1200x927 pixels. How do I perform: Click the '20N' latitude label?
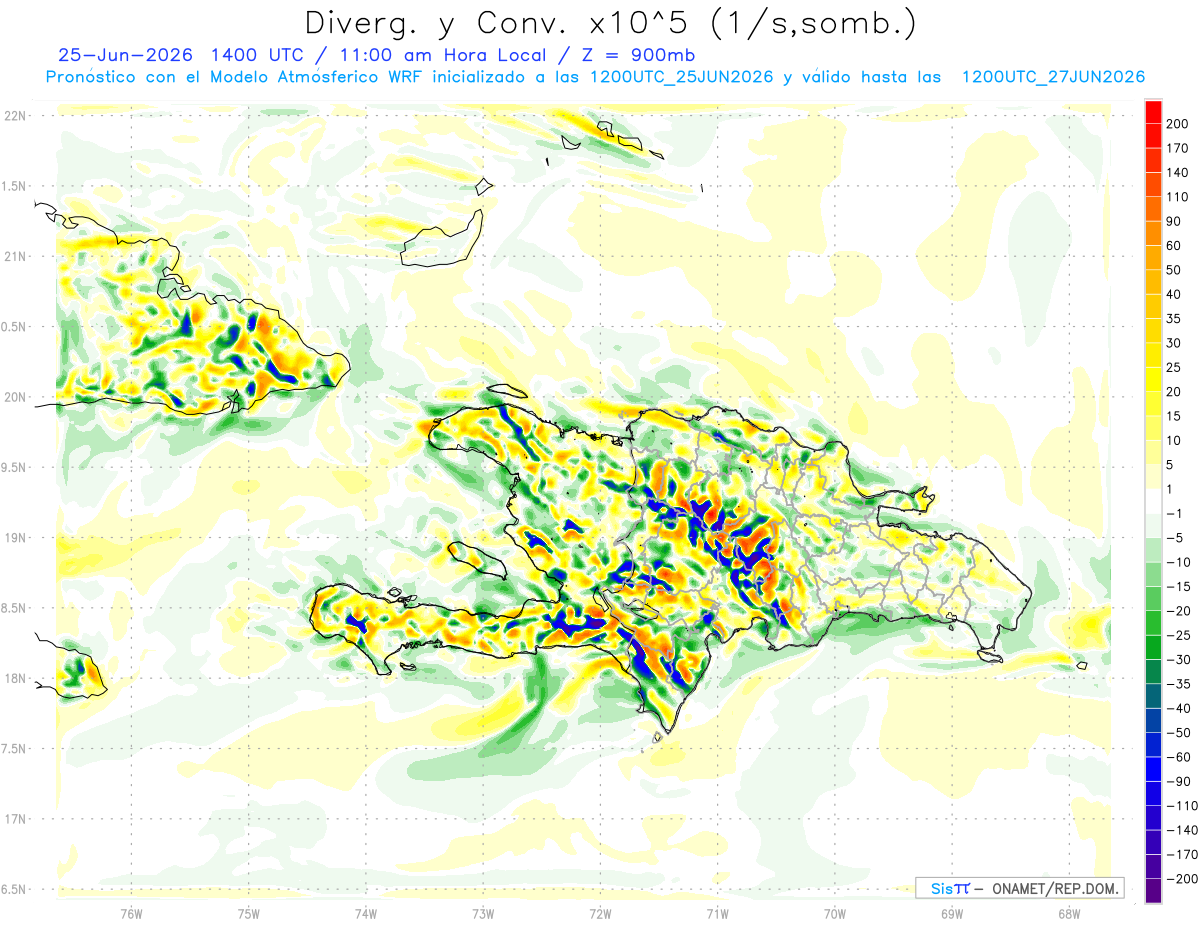[16, 397]
